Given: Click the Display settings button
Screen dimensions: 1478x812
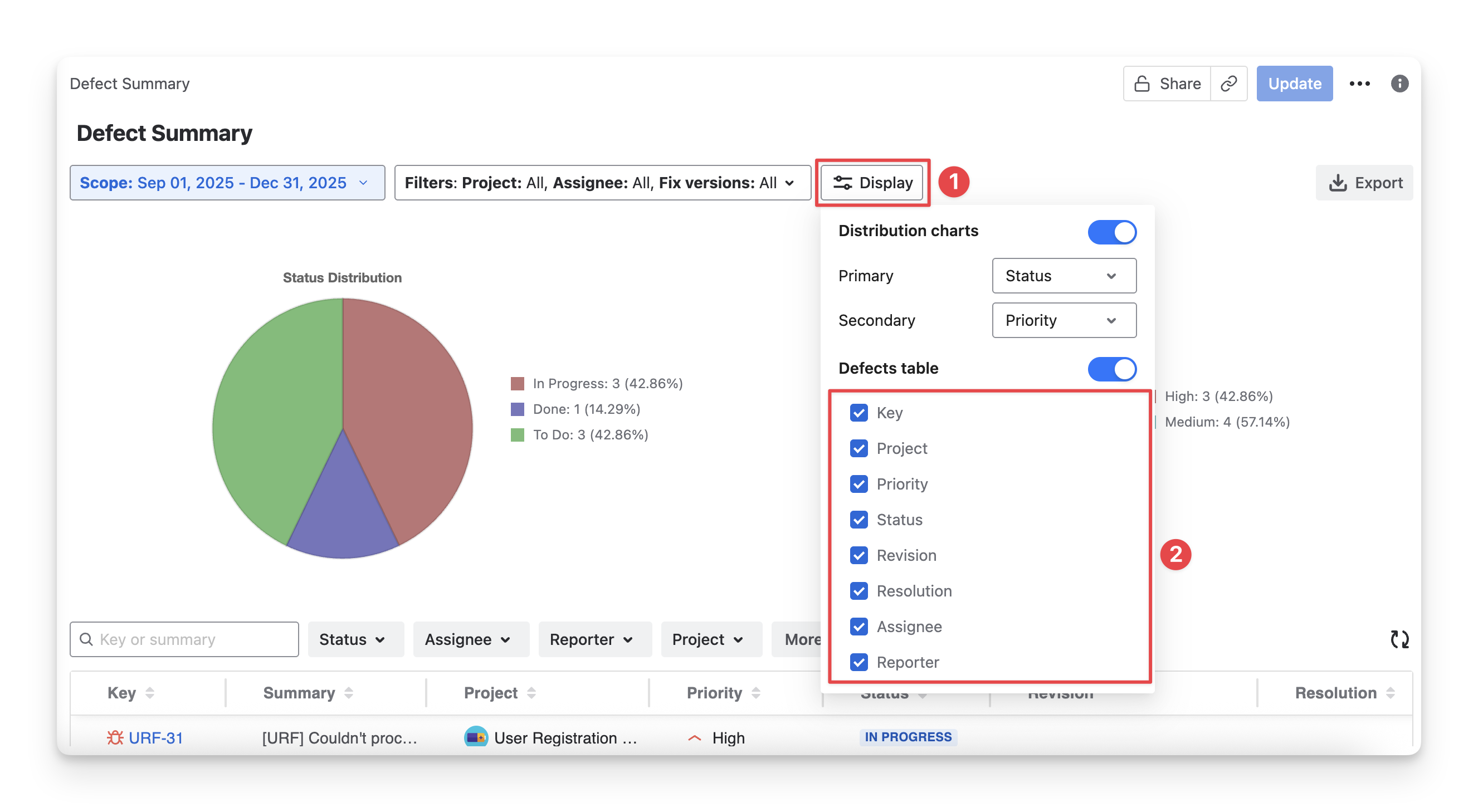Looking at the screenshot, I should point(871,183).
